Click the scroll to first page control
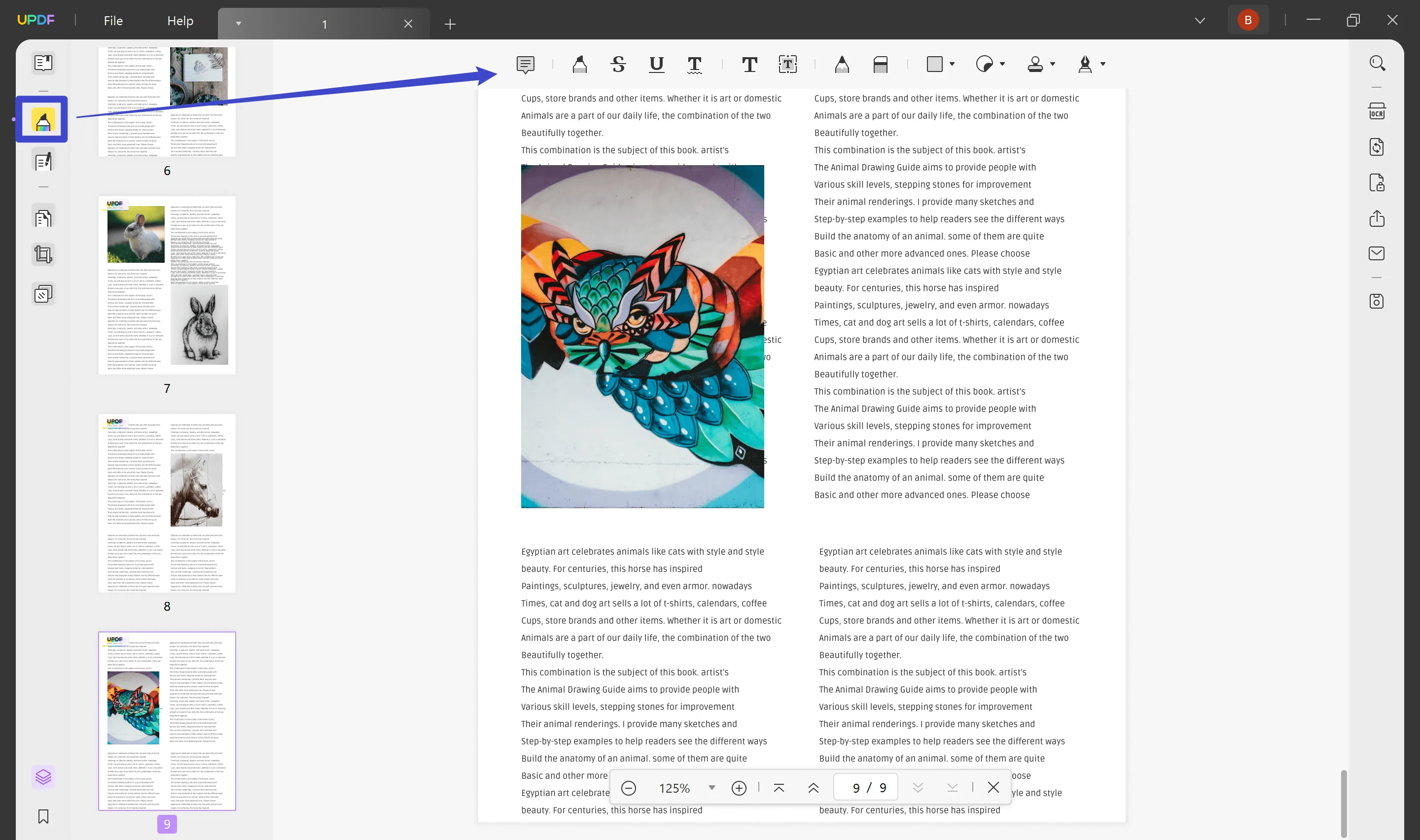 [x=779, y=788]
